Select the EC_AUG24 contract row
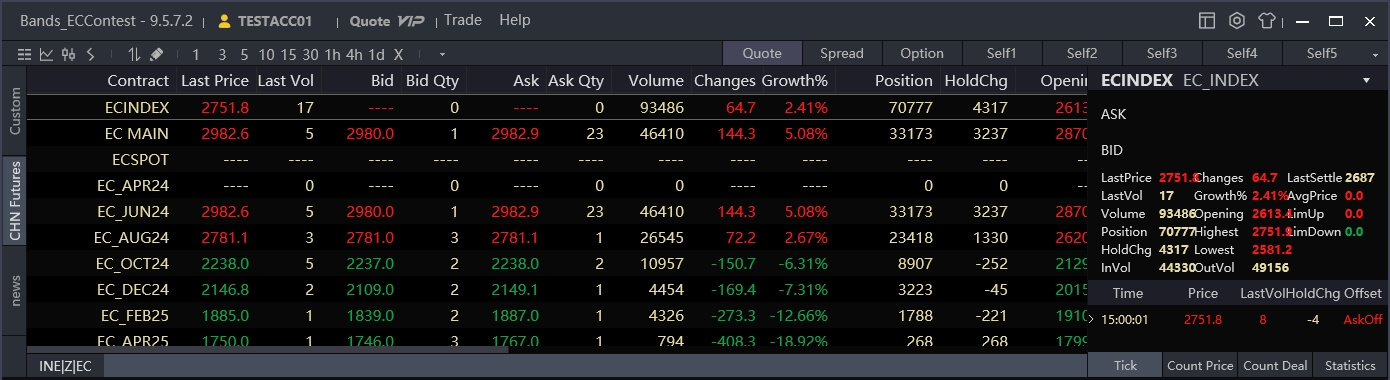The height and width of the screenshot is (380, 1390). point(557,237)
